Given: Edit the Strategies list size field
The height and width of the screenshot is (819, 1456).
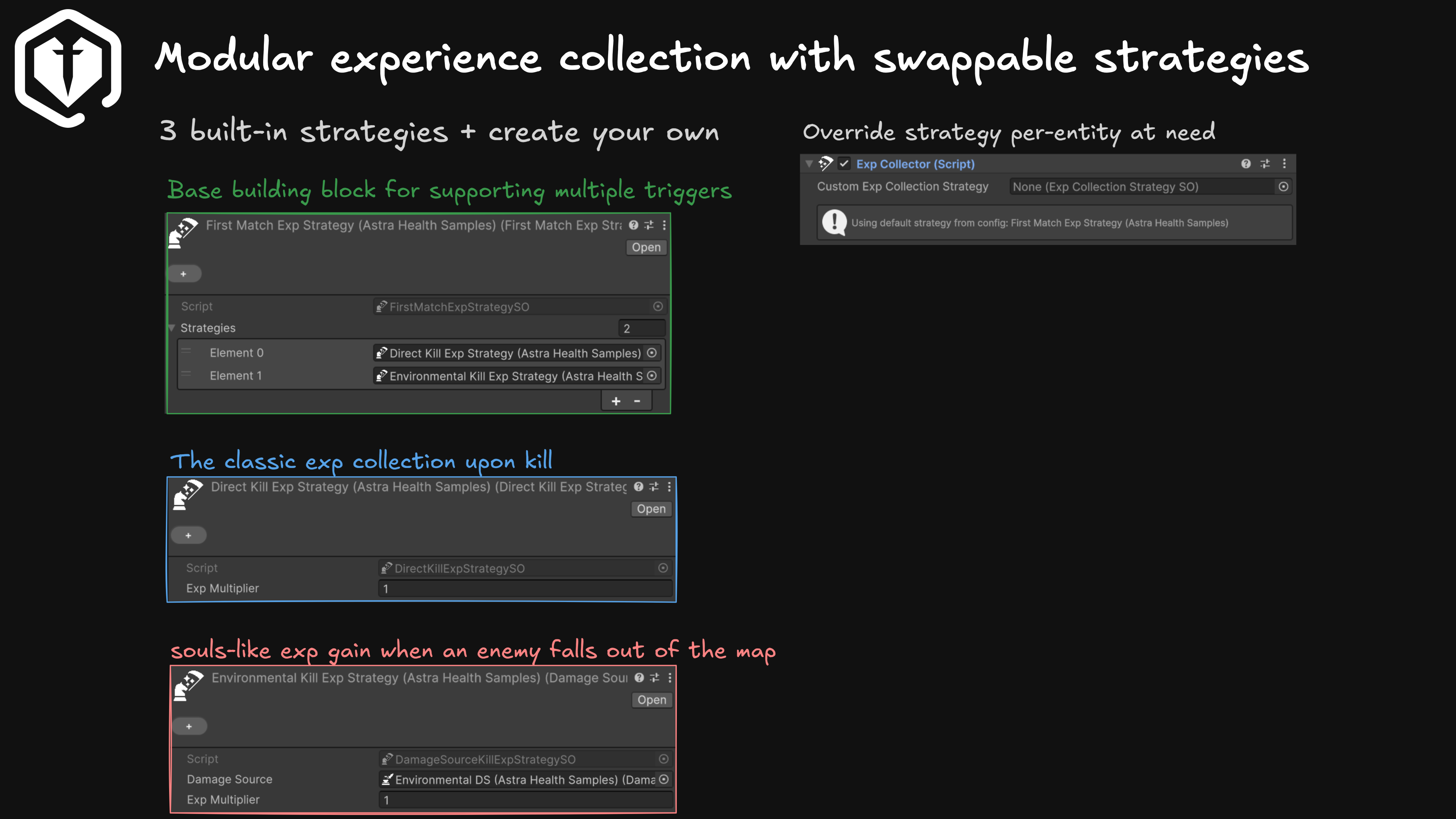Looking at the screenshot, I should pyautogui.click(x=642, y=328).
